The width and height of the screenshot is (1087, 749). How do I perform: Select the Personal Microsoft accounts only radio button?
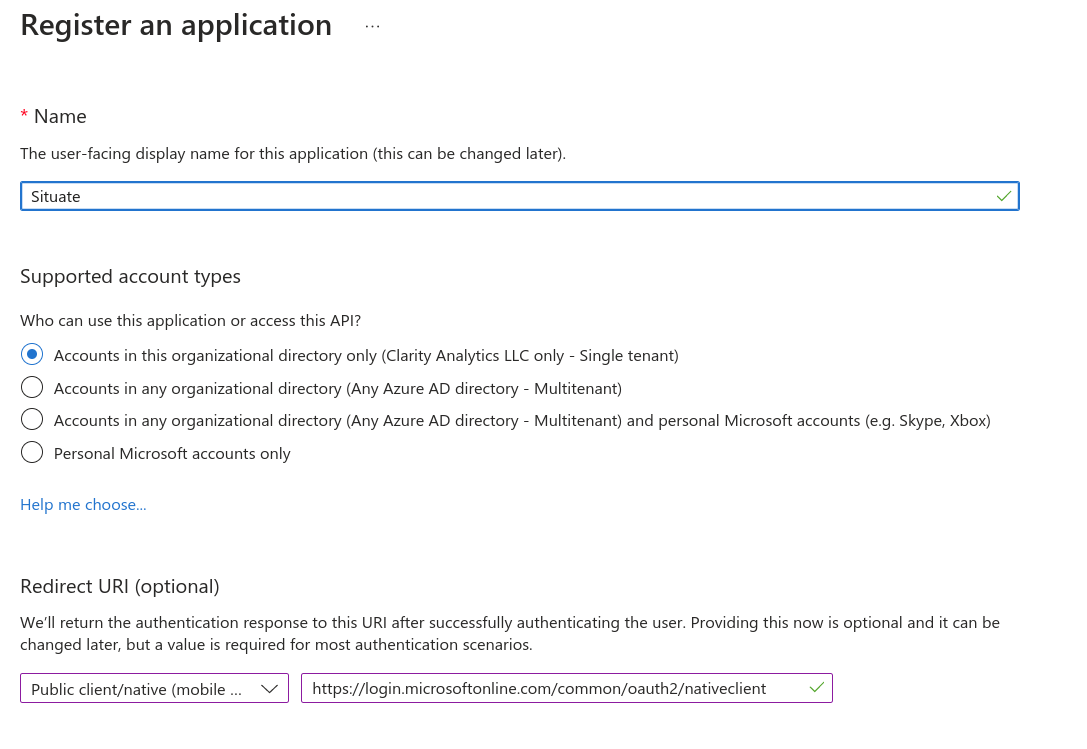32,453
